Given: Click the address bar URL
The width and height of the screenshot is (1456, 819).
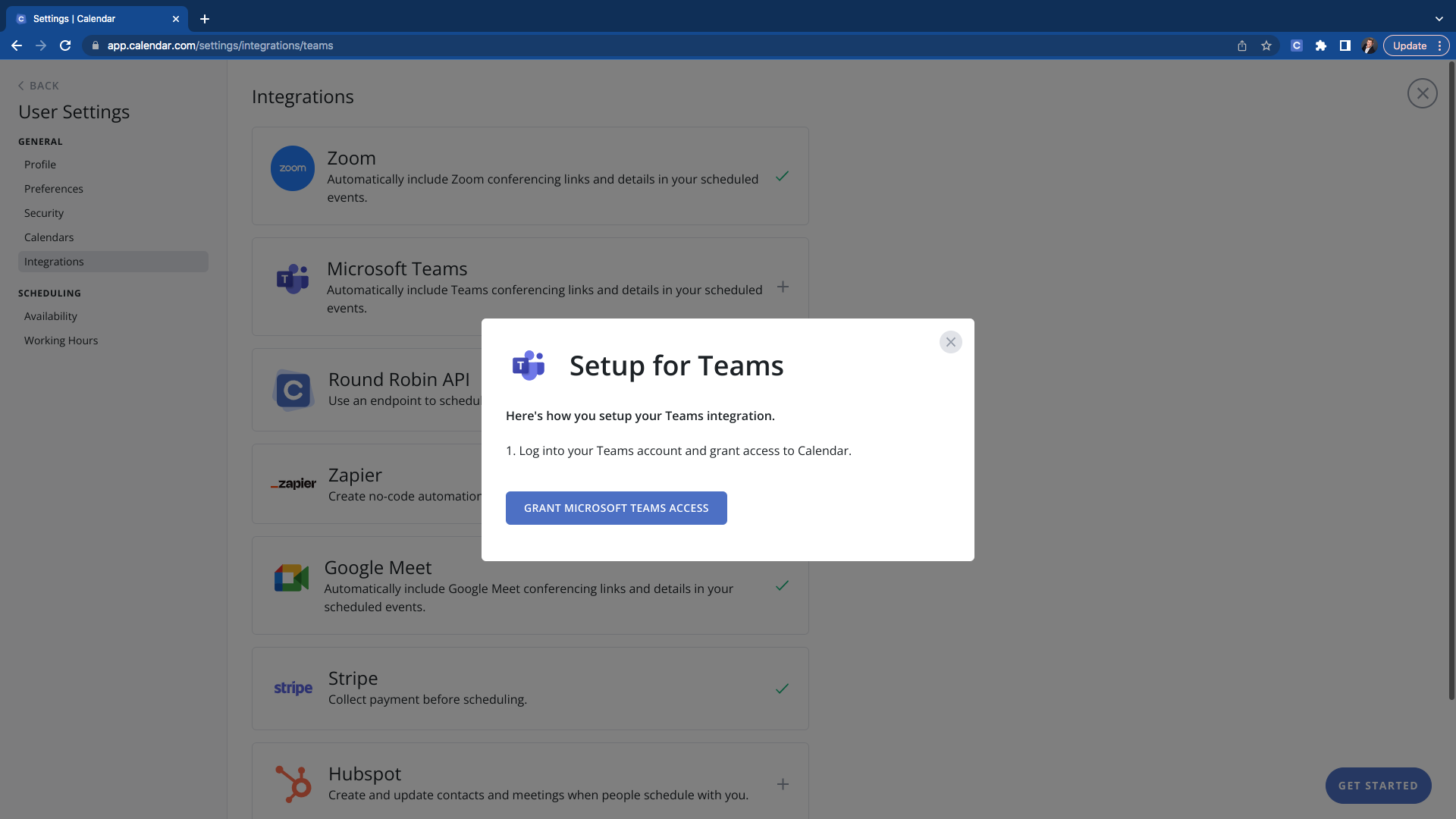Looking at the screenshot, I should (220, 45).
